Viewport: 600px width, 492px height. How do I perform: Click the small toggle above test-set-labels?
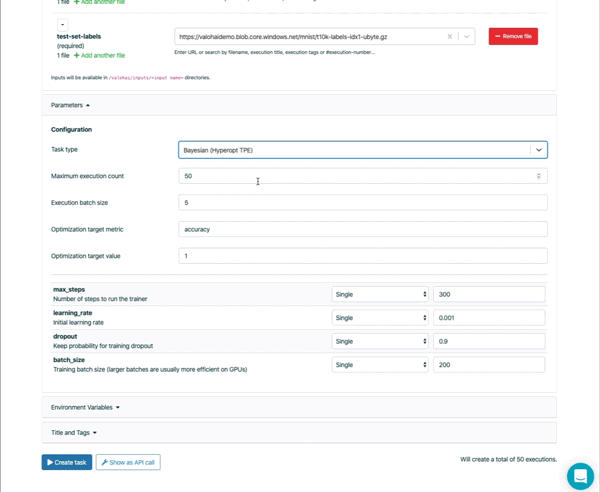tap(62, 24)
